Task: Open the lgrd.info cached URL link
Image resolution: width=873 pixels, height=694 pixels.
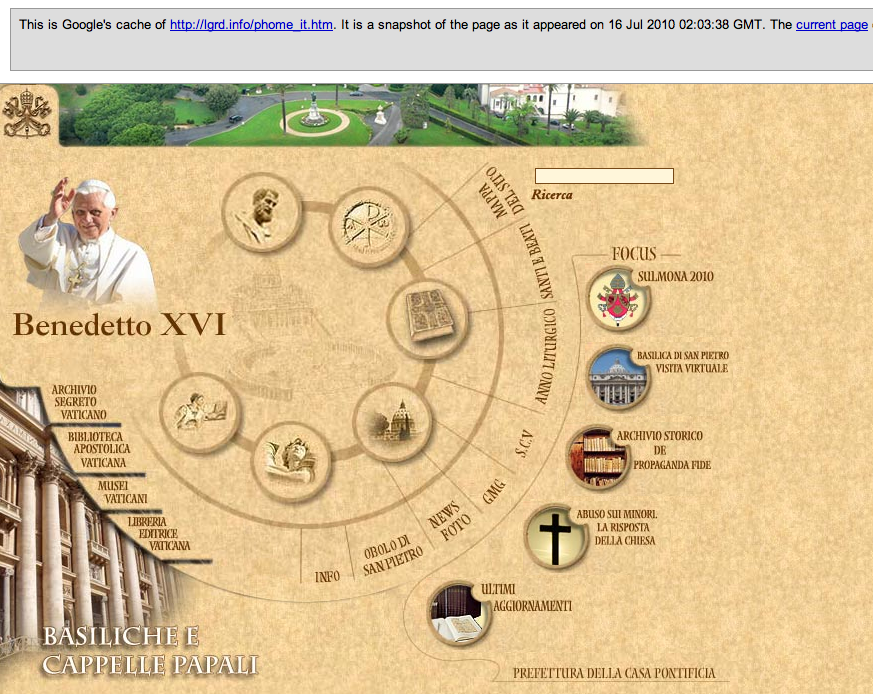Action: pos(251,24)
